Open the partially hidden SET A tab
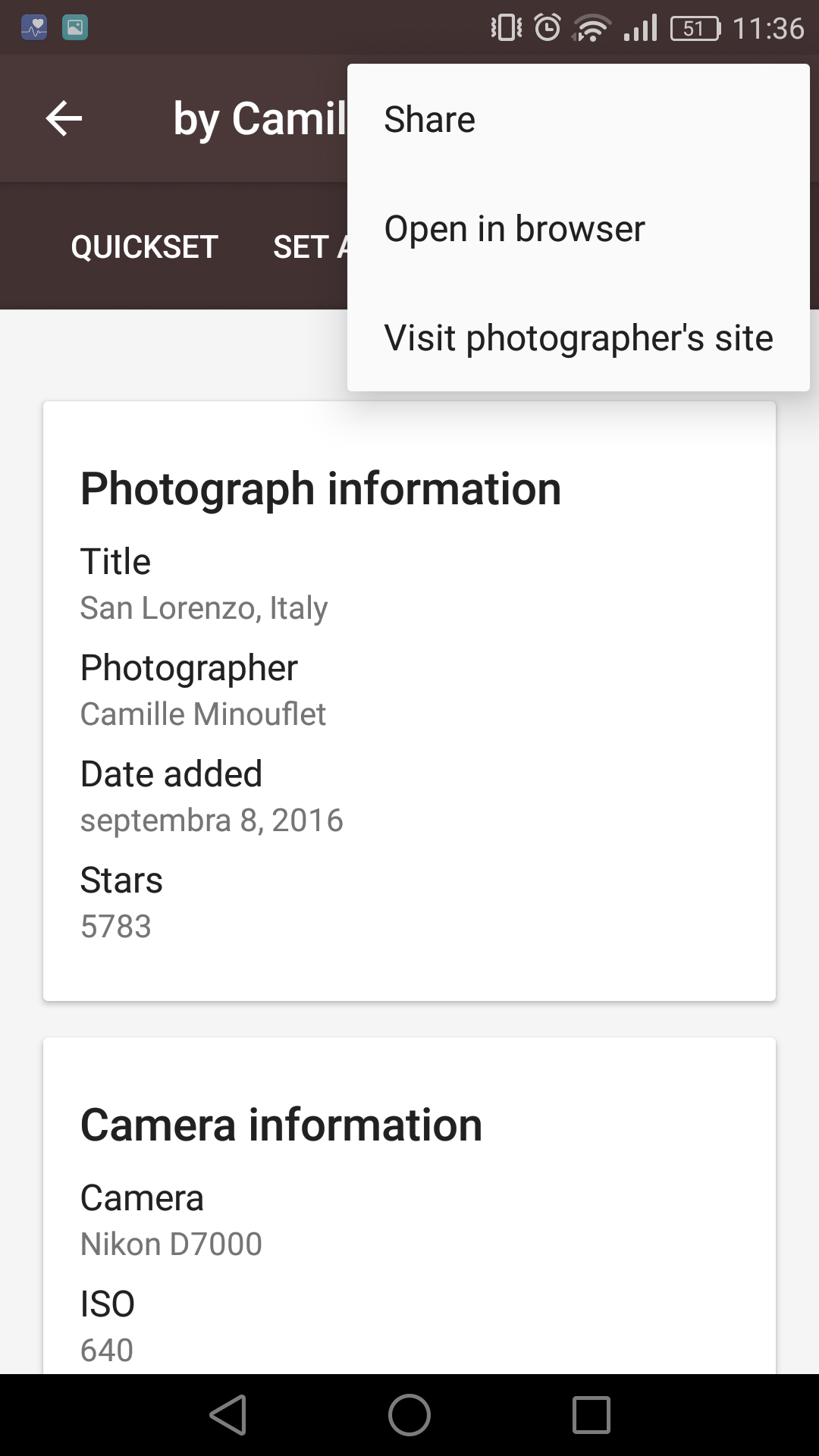The height and width of the screenshot is (1456, 819). [x=310, y=246]
